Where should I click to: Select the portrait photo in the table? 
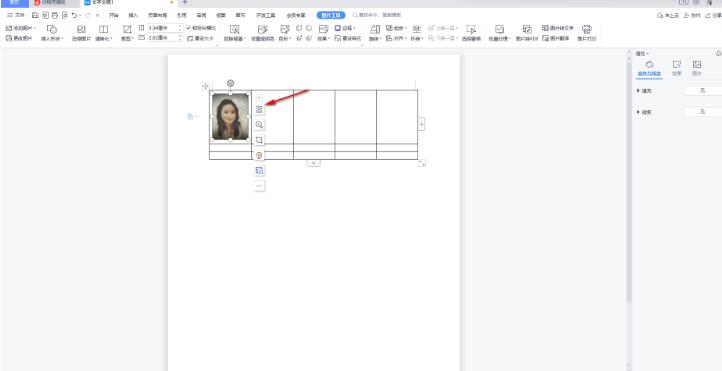(230, 116)
